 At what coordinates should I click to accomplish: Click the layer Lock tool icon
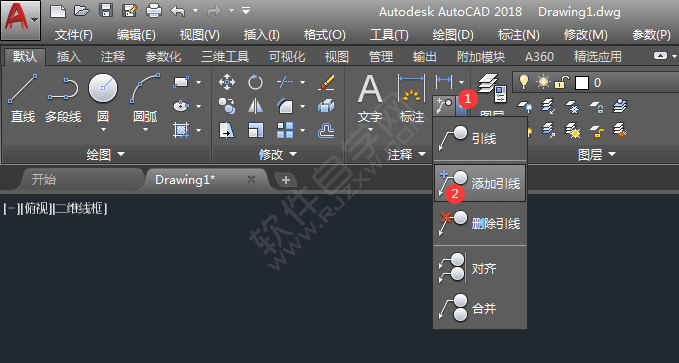pyautogui.click(x=597, y=106)
